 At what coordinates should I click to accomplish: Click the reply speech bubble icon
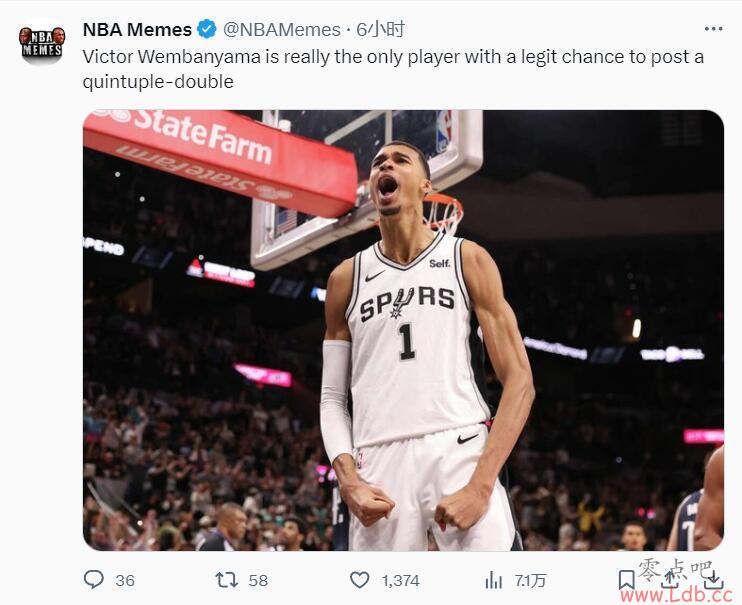[x=94, y=579]
